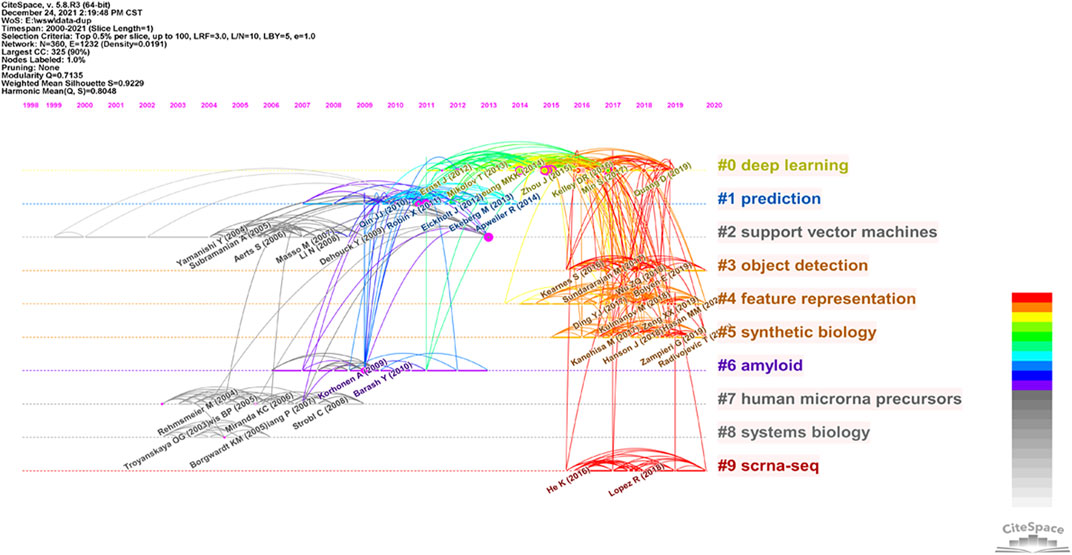Click the 2009 timeline year marker
The height and width of the screenshot is (555, 1072).
(364, 106)
